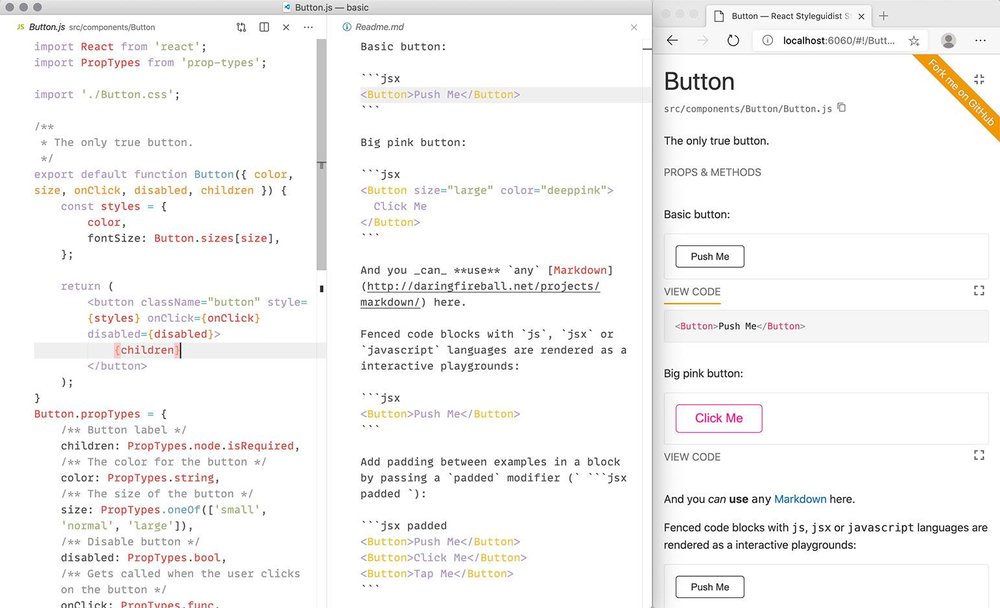The image size is (1000, 608).
Task: Open changes compare icon in Button.js editor
Action: click(x=241, y=27)
